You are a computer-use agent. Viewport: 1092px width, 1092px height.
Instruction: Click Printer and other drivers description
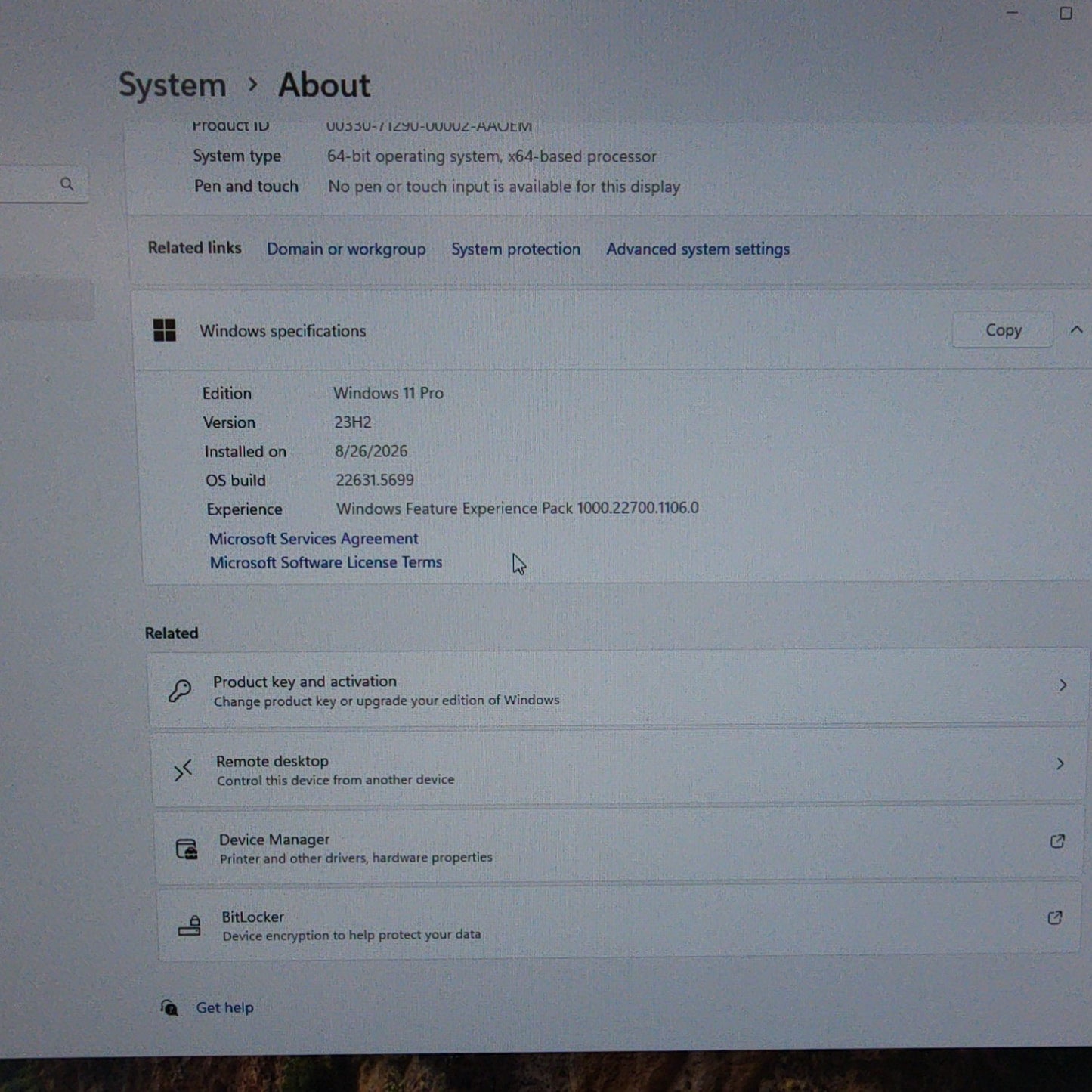point(356,858)
